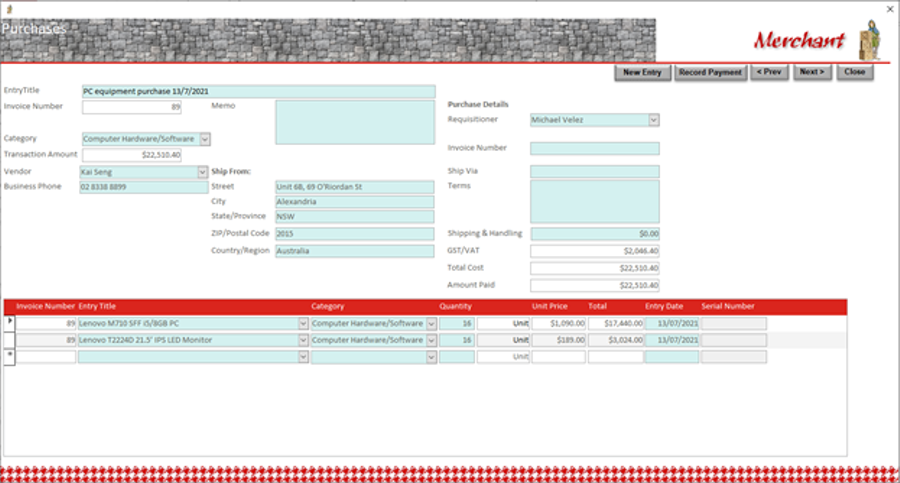Open Entry Title dropdown in new blank row
The width and height of the screenshot is (900, 483).
[x=303, y=357]
